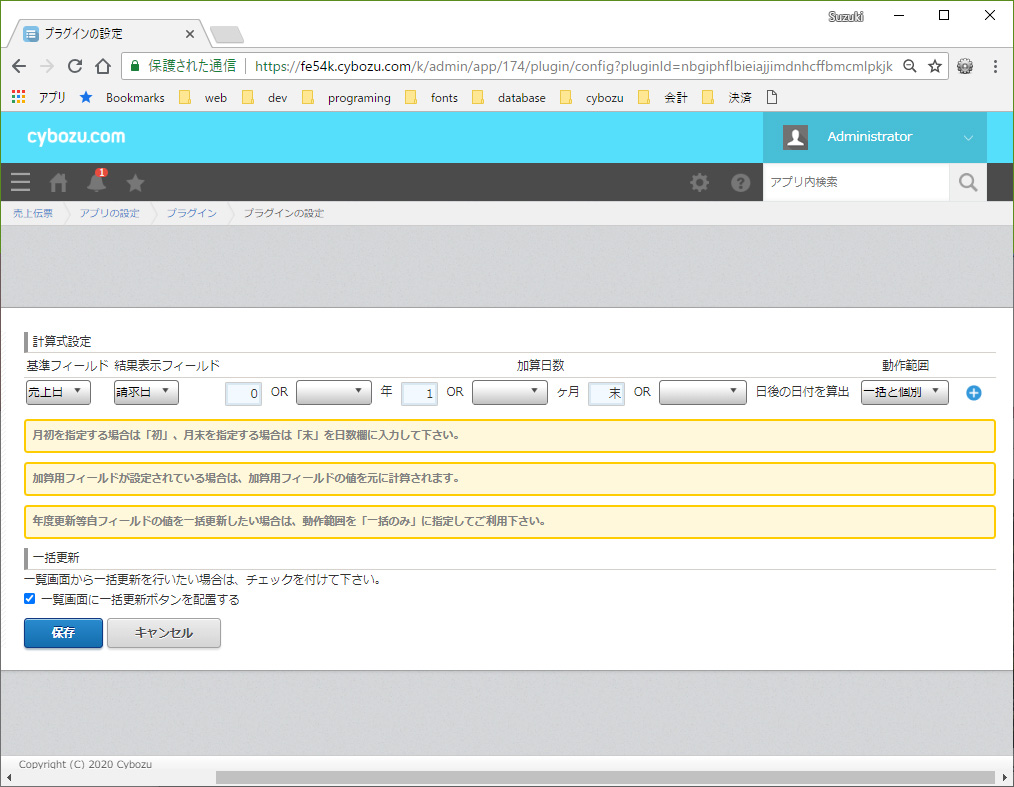Click the horizontal scrollbar thumb

coord(605,777)
